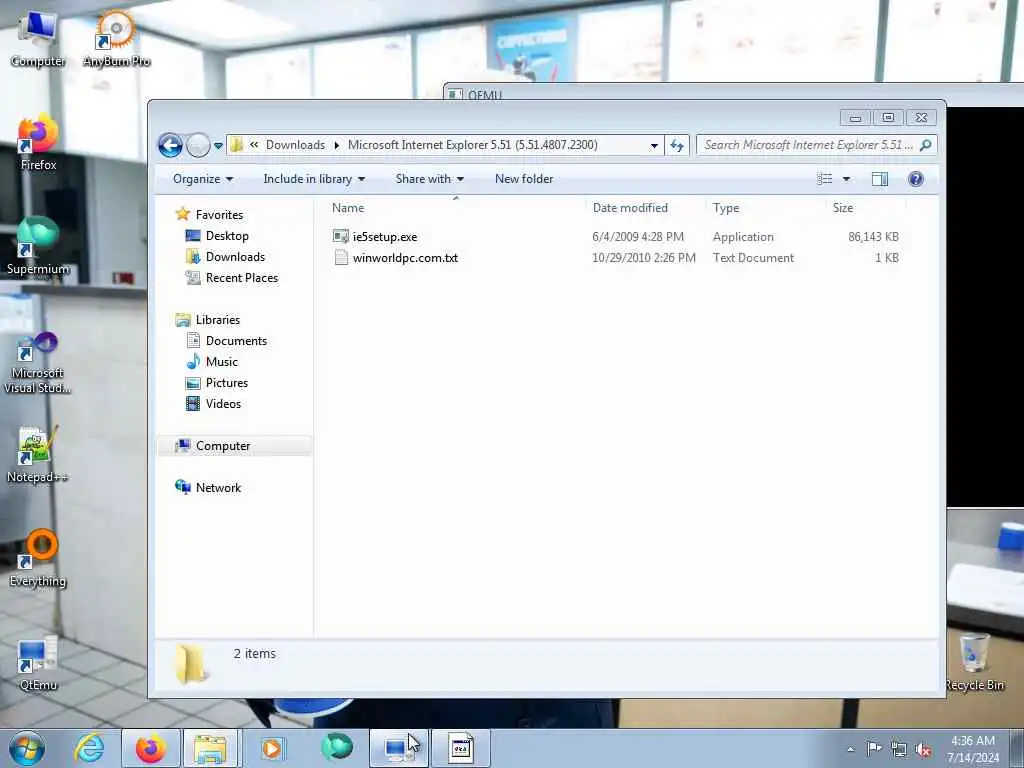
Task: Click the Downloads breadcrumb in address bar
Action: 295,145
